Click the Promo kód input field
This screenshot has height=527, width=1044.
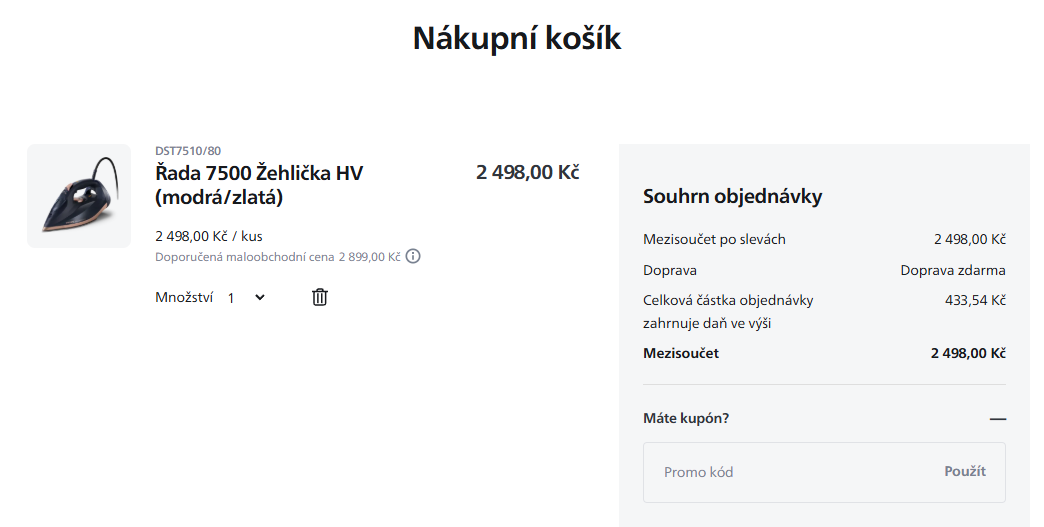(x=790, y=472)
